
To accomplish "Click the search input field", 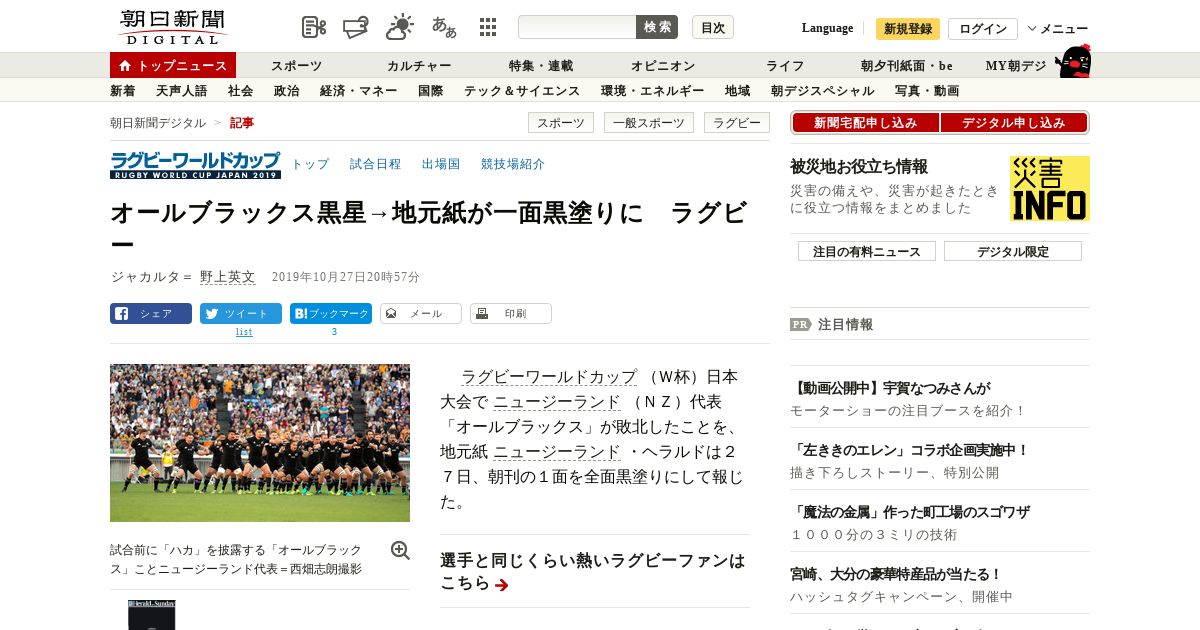I will [577, 27].
